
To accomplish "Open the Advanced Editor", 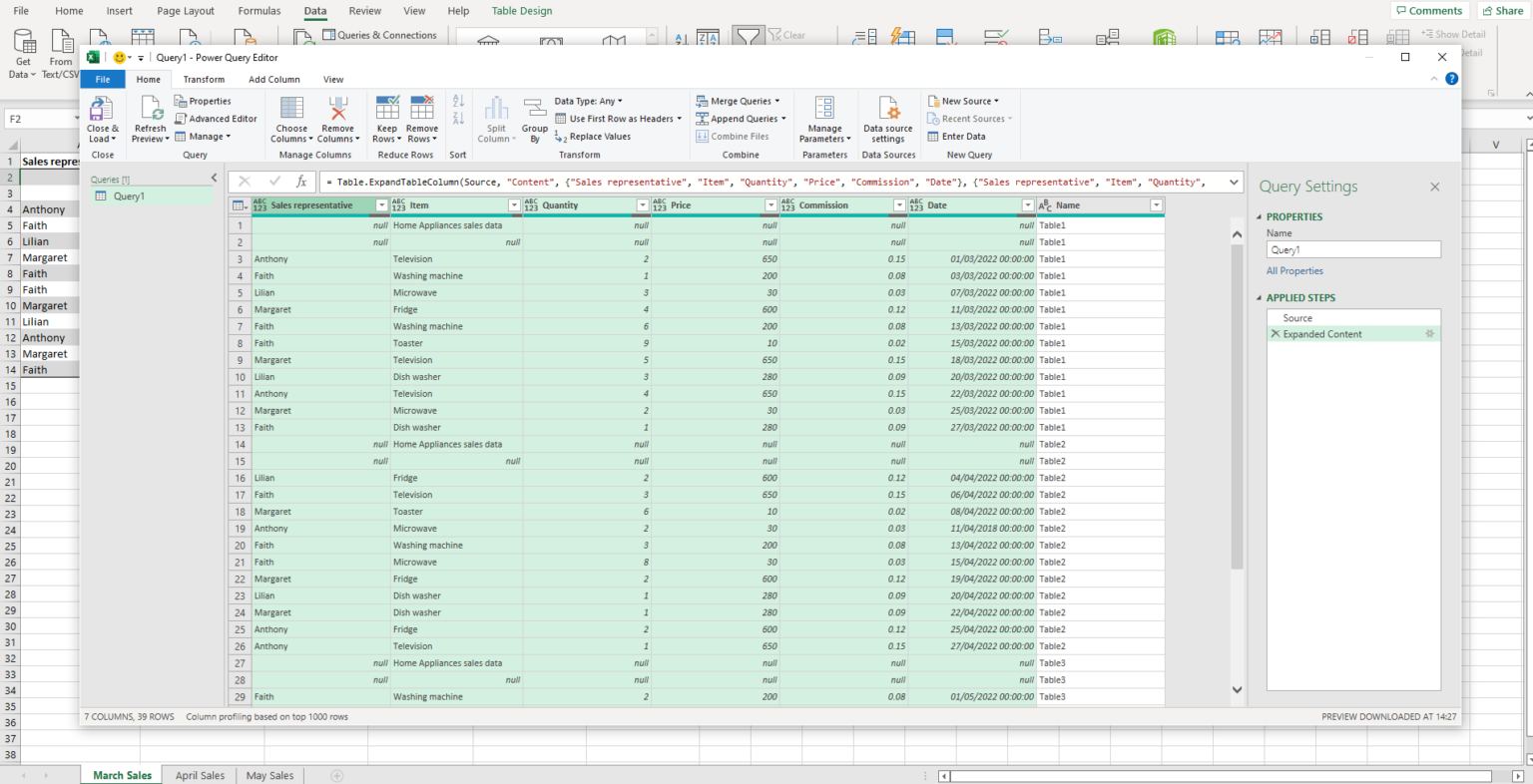I will (x=216, y=119).
